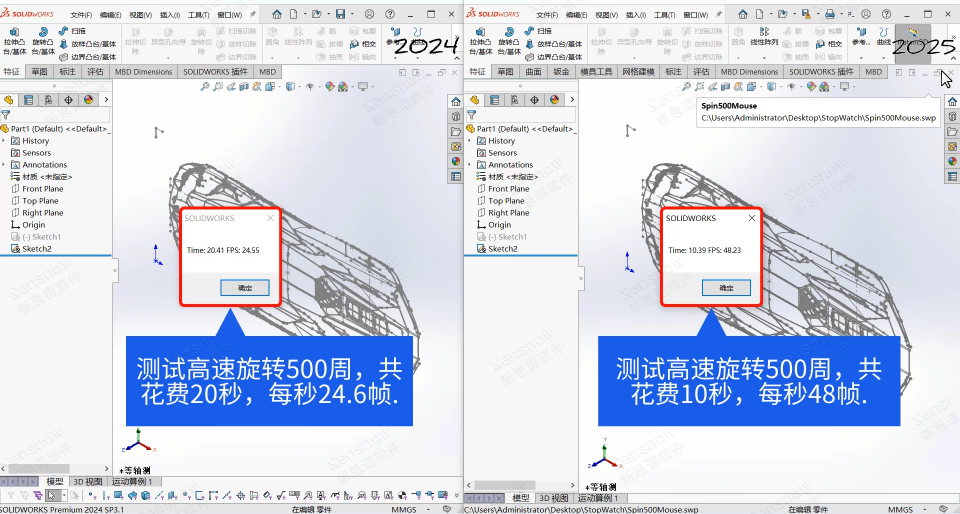Open ConfigurationManager tab icon in 2024 panel
The image size is (960, 514).
[47, 100]
